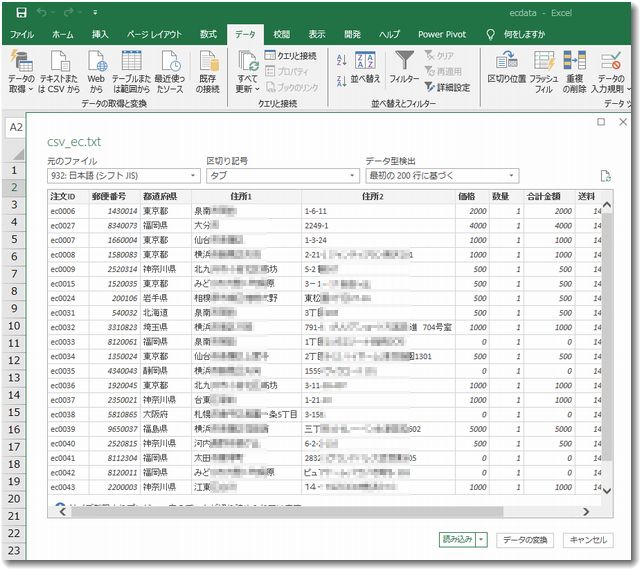Image resolution: width=640 pixels, height=569 pixels.
Task: Click 区切り位置 text-to-columns icon
Action: point(507,60)
